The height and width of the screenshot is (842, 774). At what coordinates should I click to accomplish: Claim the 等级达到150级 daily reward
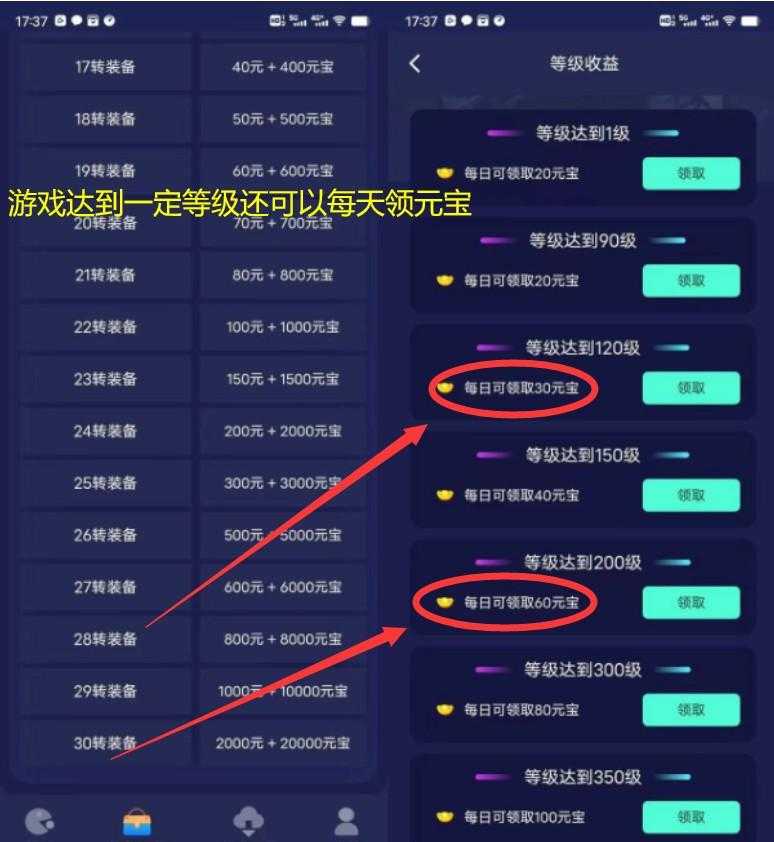click(691, 495)
